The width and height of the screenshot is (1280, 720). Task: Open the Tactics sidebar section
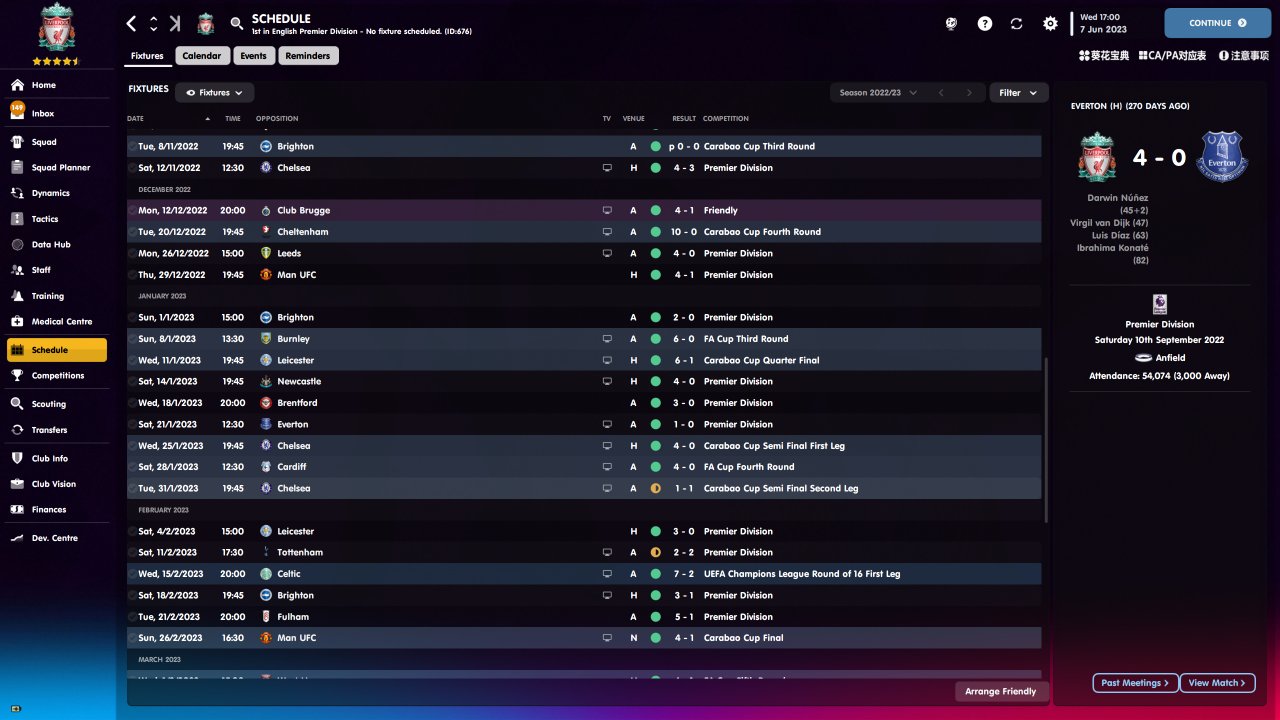click(45, 219)
